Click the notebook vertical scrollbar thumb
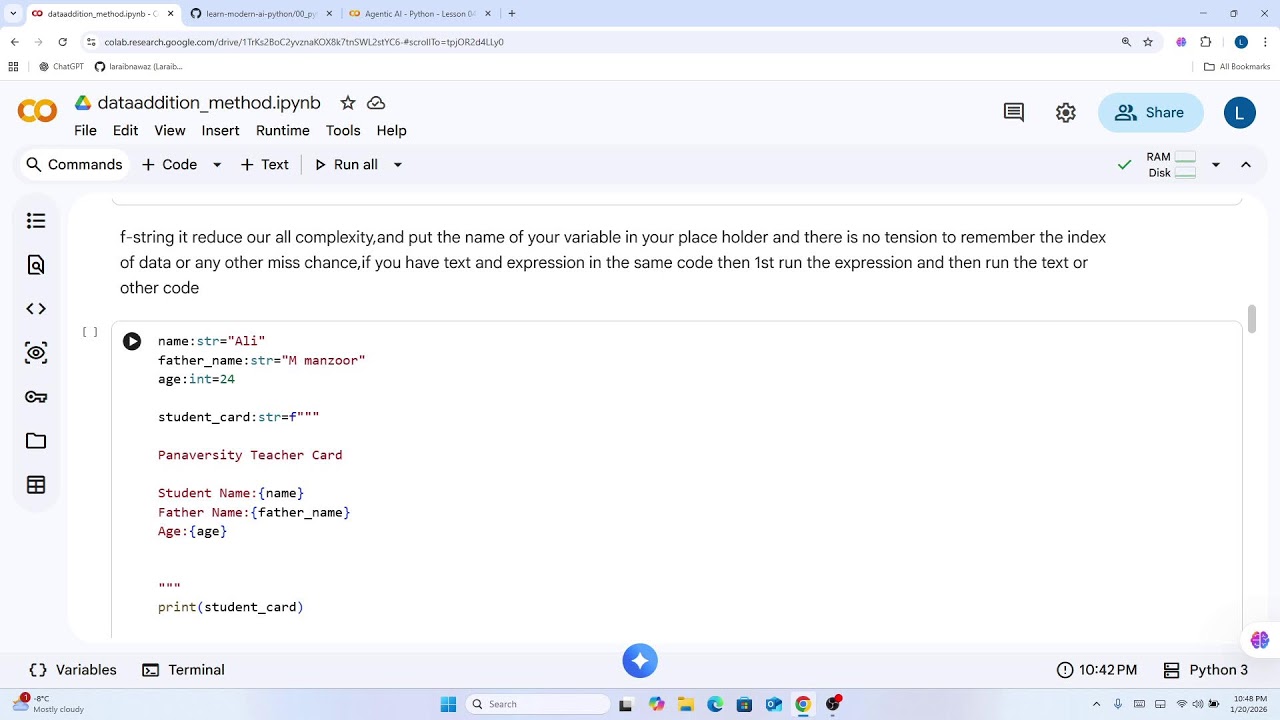Viewport: 1280px width, 720px height. tap(1251, 319)
